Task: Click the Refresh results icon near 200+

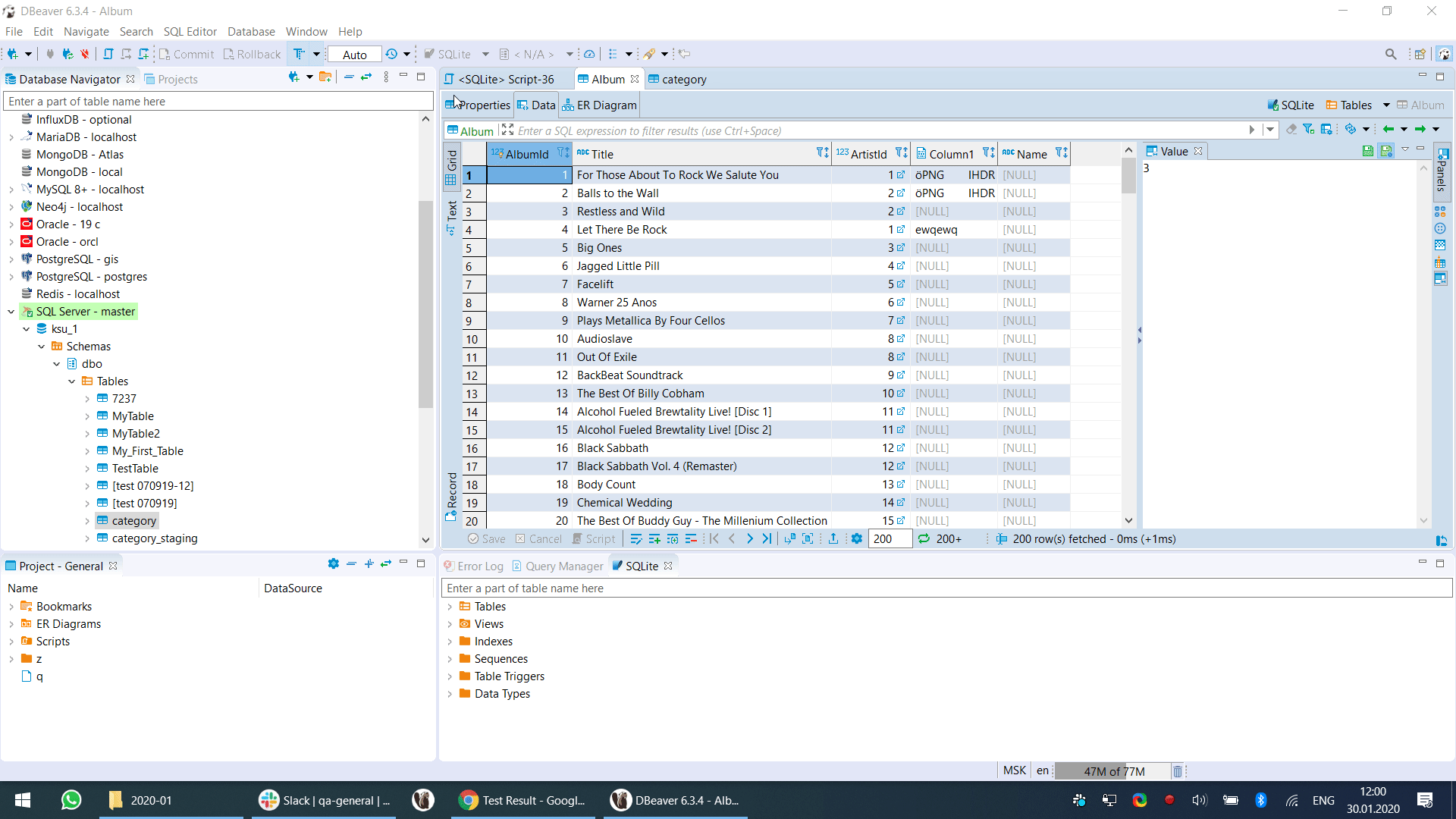Action: pyautogui.click(x=924, y=538)
